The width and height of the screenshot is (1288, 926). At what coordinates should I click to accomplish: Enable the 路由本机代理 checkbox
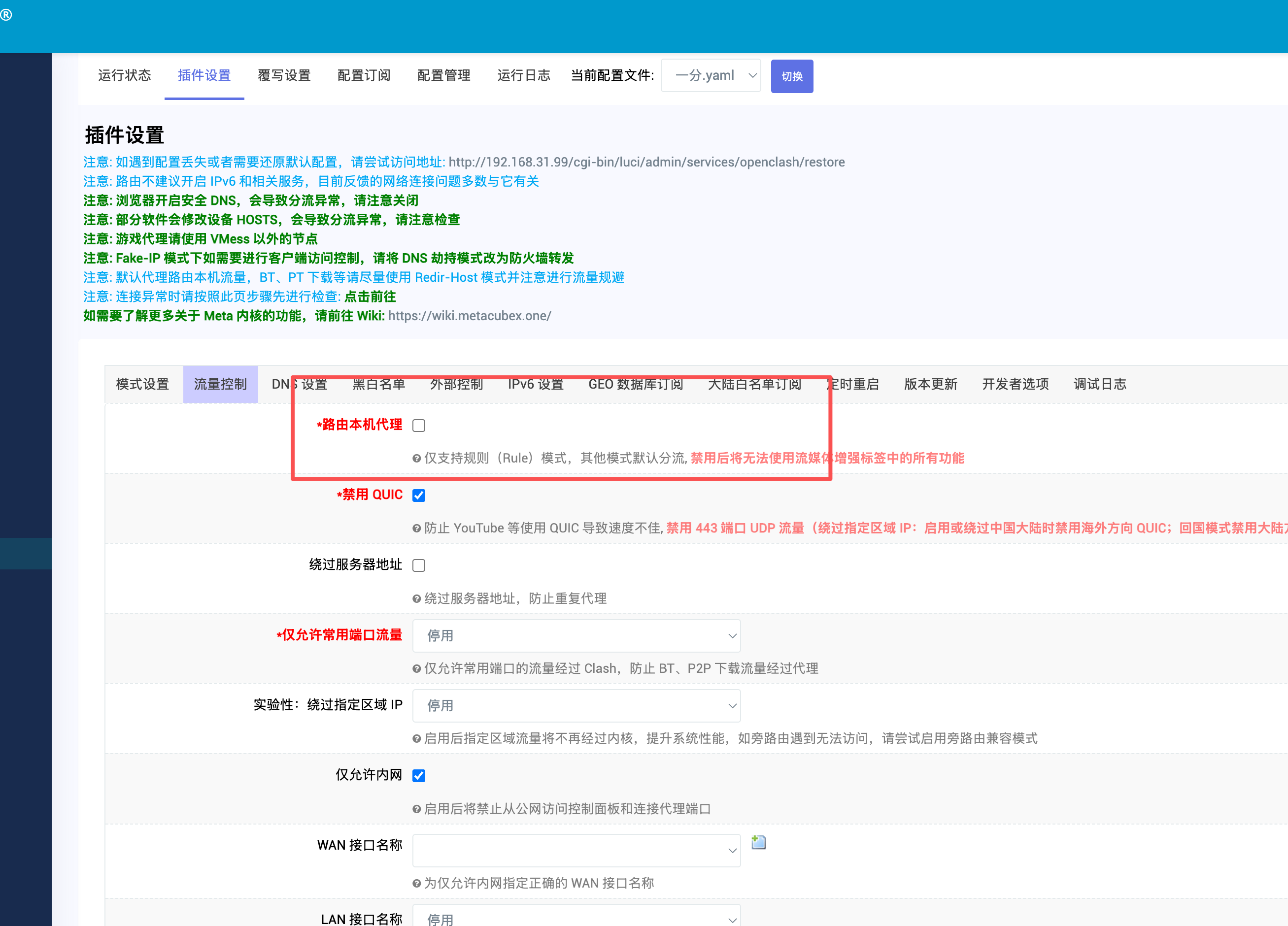[418, 425]
